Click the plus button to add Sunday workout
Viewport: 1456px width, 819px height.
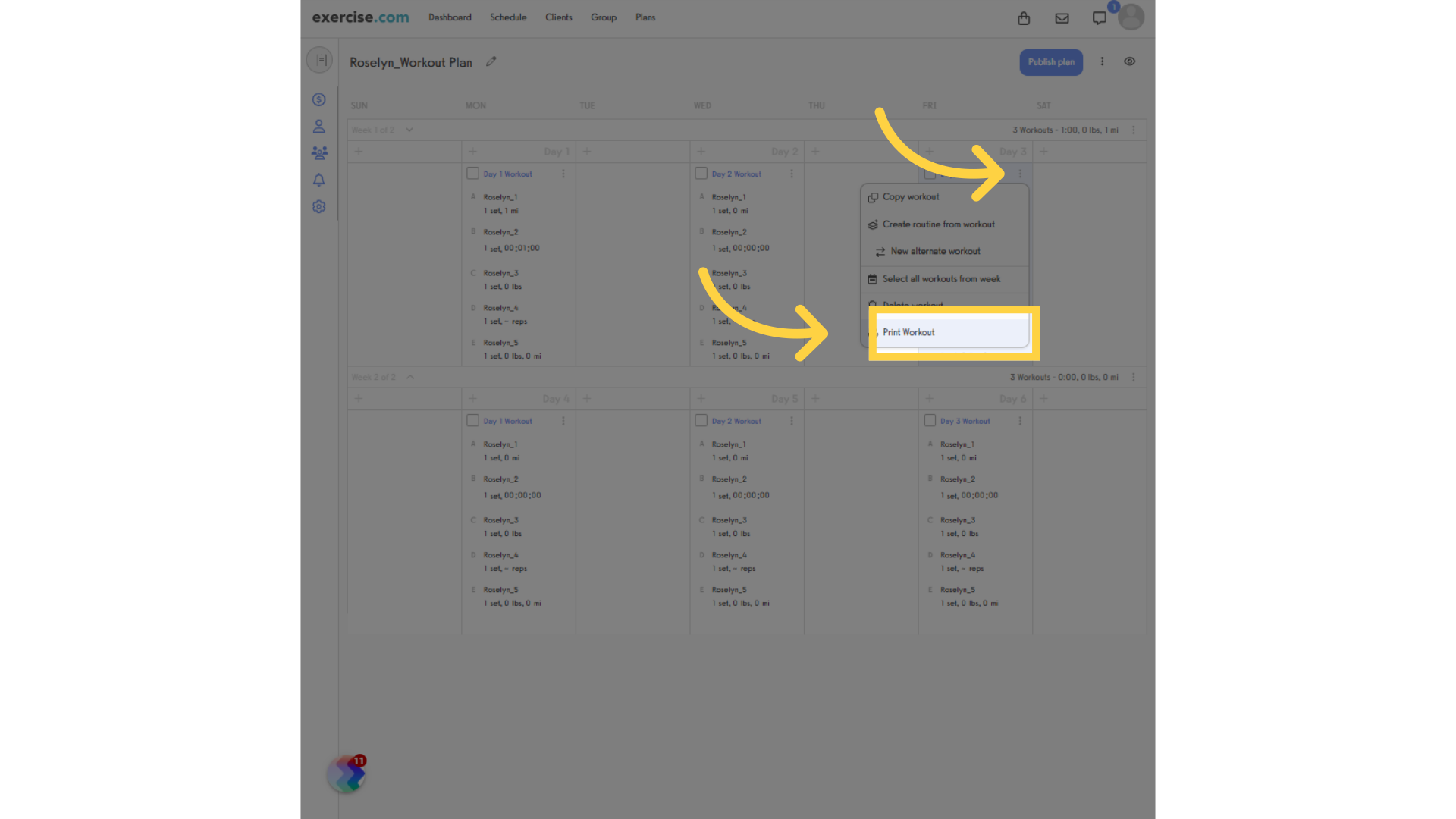(359, 151)
